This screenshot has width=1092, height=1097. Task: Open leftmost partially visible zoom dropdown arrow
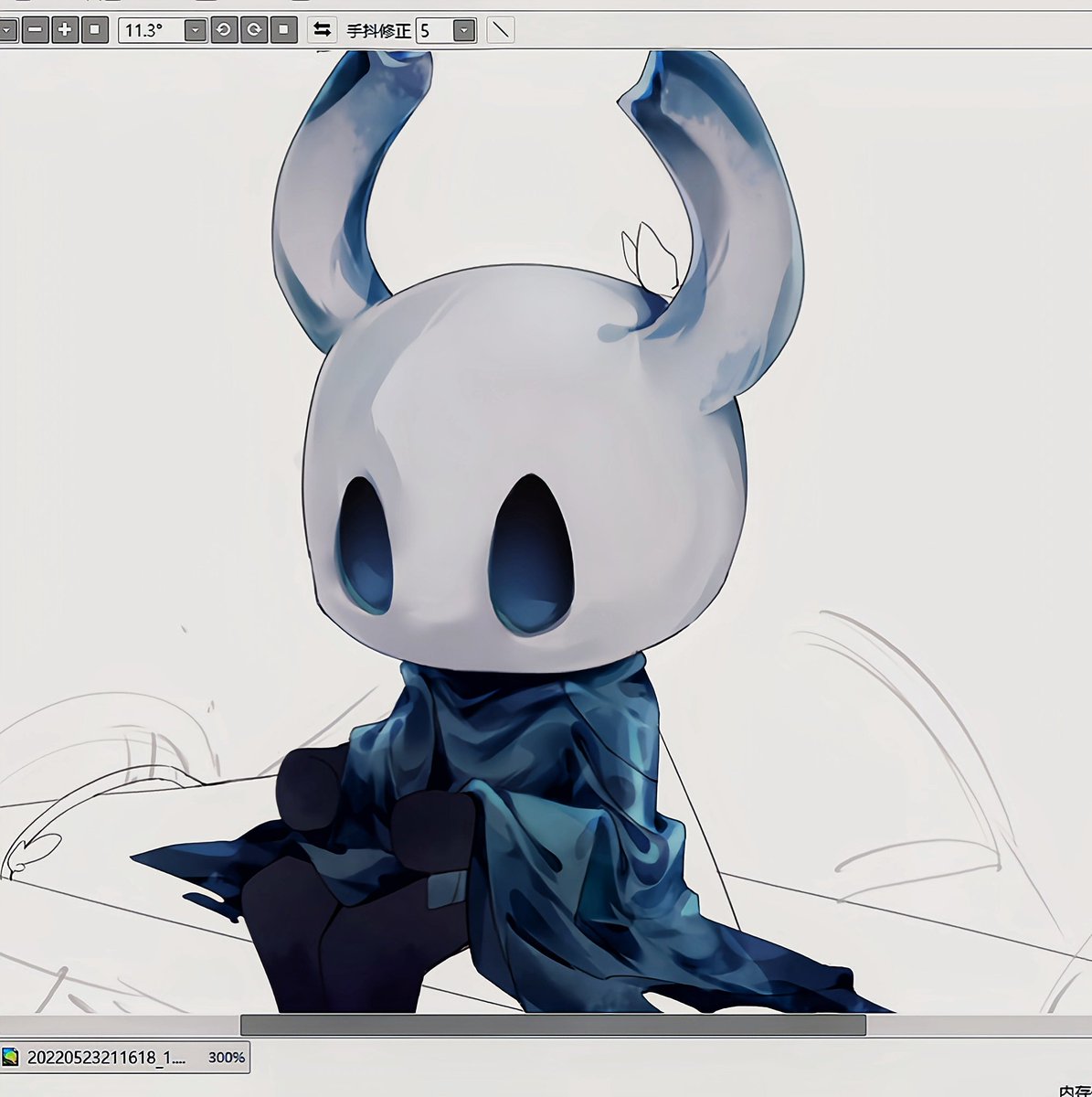(x=7, y=30)
